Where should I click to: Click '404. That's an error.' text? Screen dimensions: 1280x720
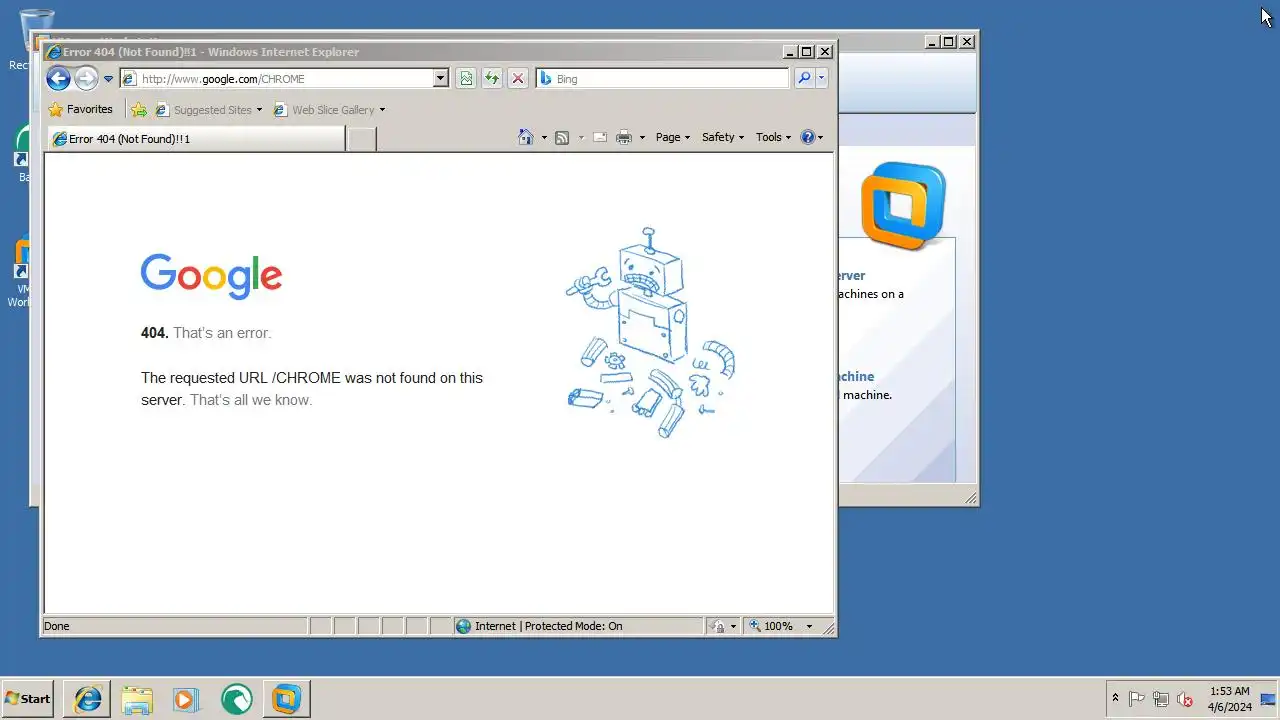click(x=206, y=333)
